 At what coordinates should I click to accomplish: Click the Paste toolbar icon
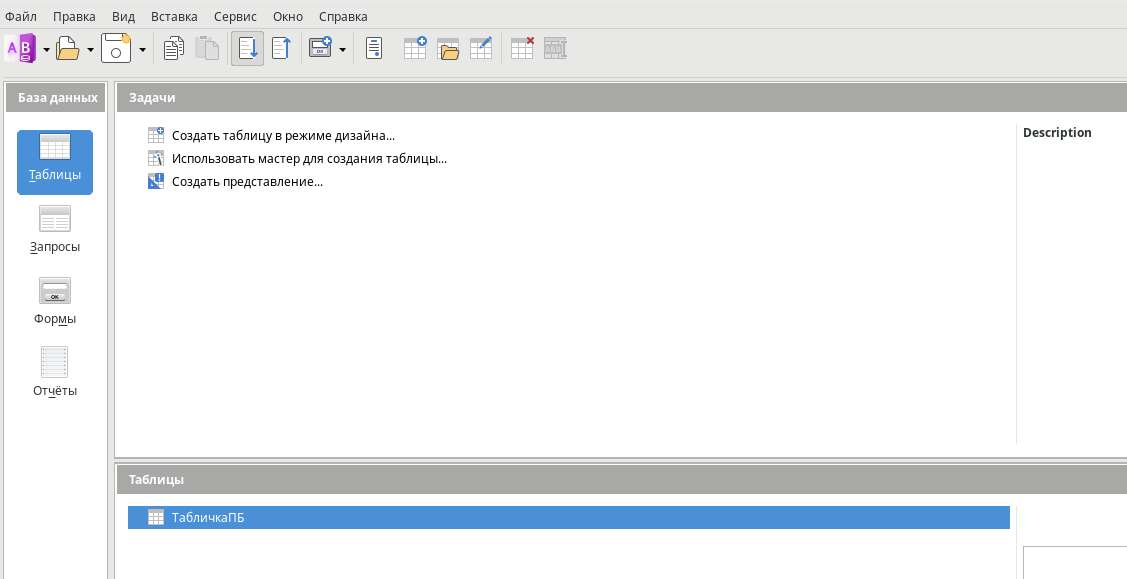tap(207, 49)
